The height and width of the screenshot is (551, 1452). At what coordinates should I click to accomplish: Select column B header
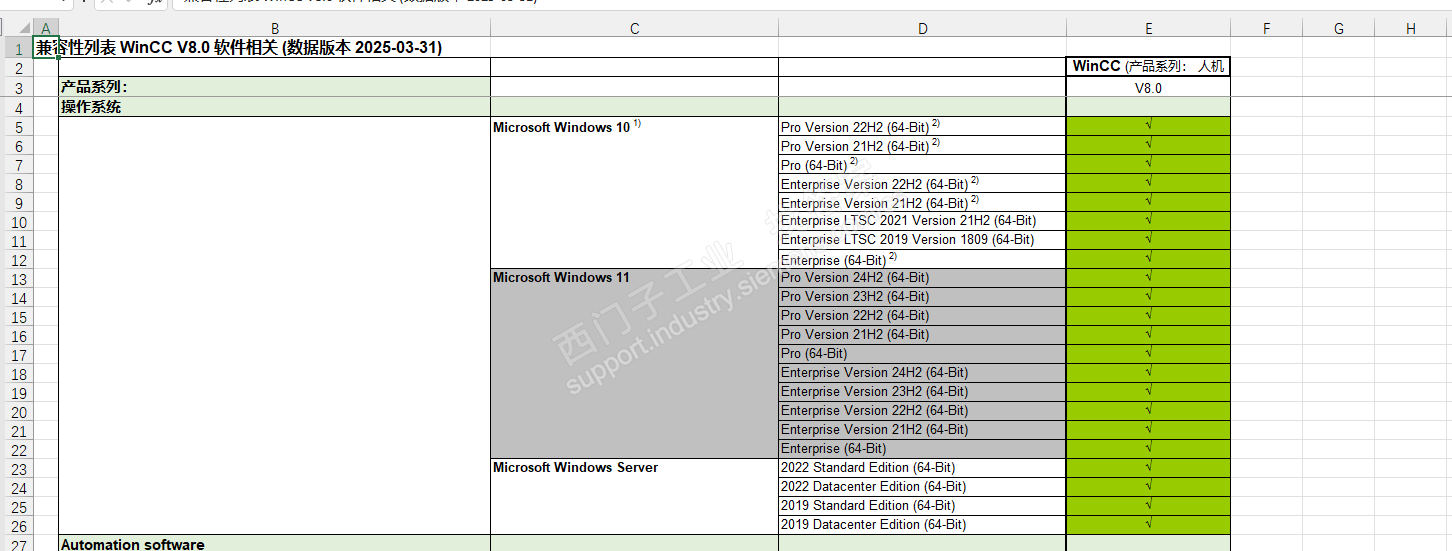point(274,28)
